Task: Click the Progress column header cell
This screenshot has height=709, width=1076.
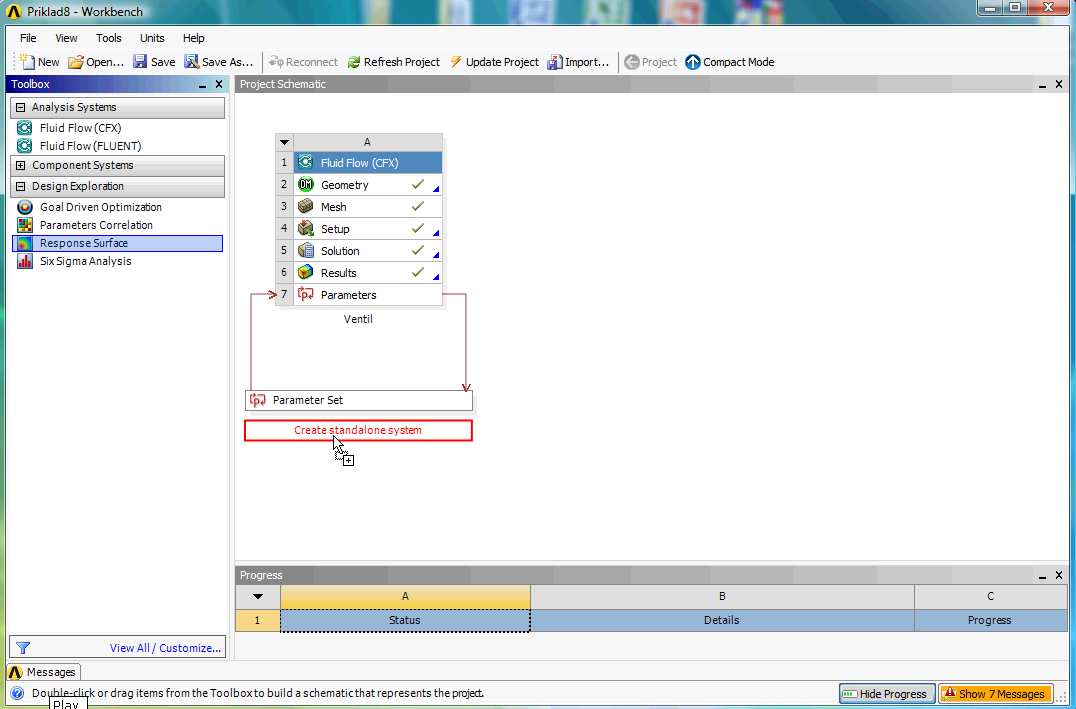Action: [x=990, y=620]
